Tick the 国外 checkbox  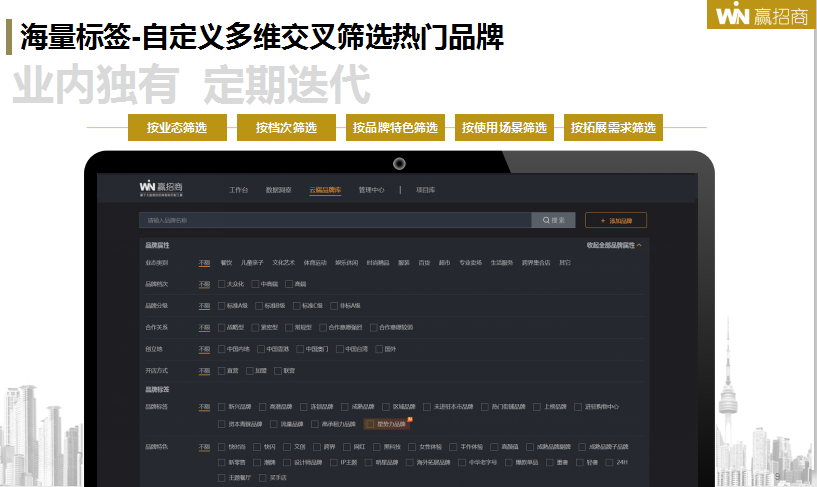coord(379,349)
